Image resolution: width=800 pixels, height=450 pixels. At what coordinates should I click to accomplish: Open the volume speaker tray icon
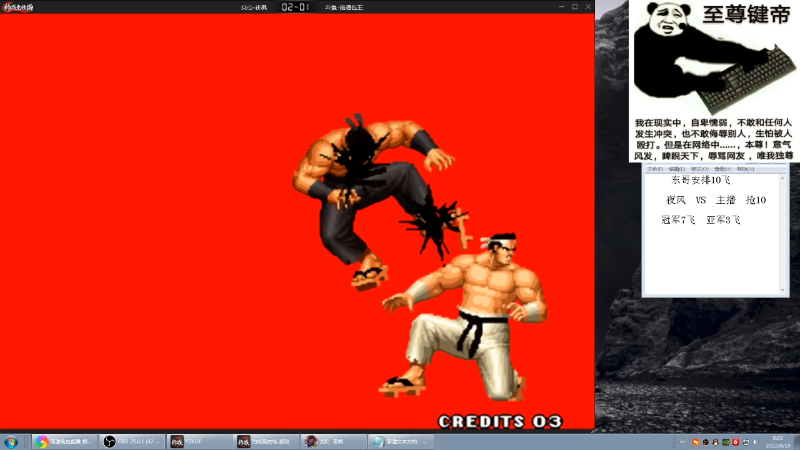click(x=755, y=442)
